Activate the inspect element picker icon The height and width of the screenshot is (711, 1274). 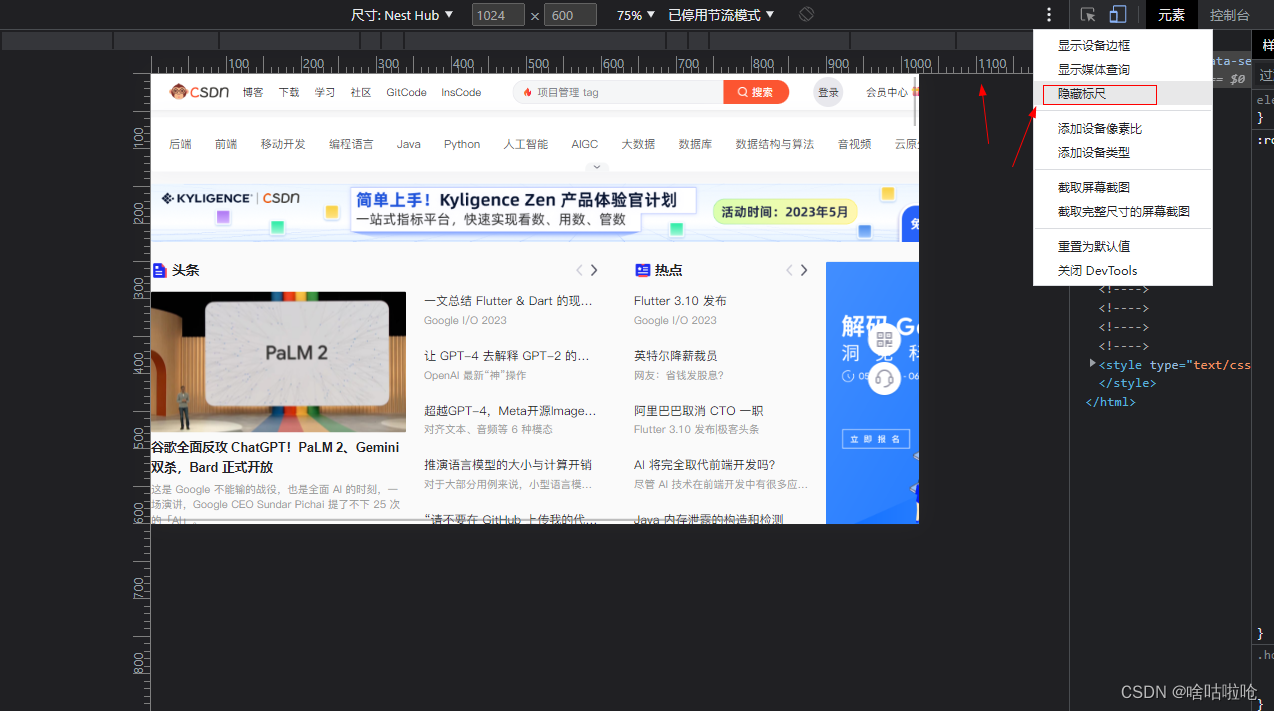coord(1088,15)
